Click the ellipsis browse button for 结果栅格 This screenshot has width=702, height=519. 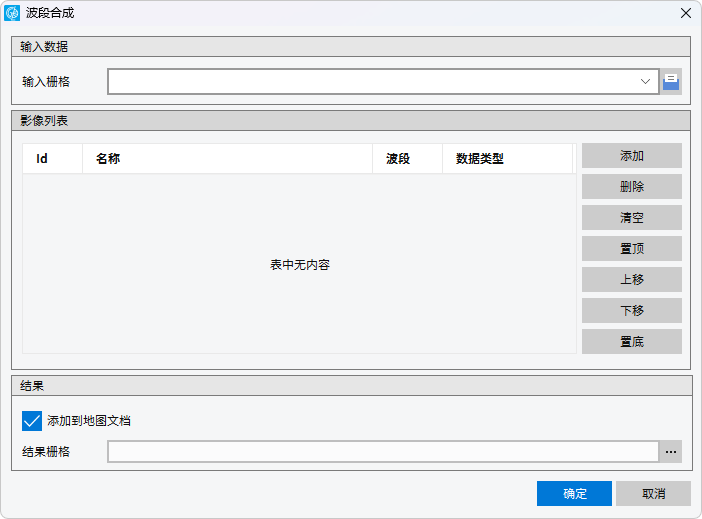671,452
